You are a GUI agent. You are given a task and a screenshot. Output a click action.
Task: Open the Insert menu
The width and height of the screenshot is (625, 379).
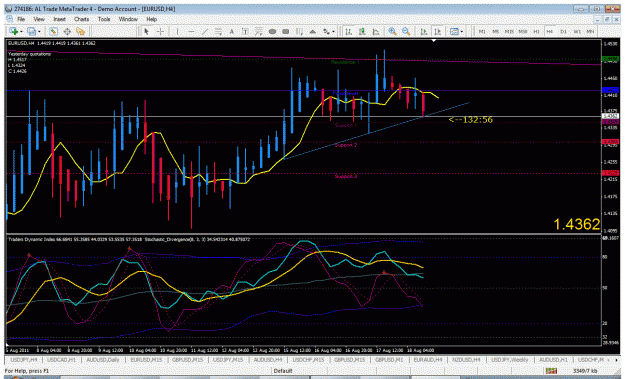point(59,19)
